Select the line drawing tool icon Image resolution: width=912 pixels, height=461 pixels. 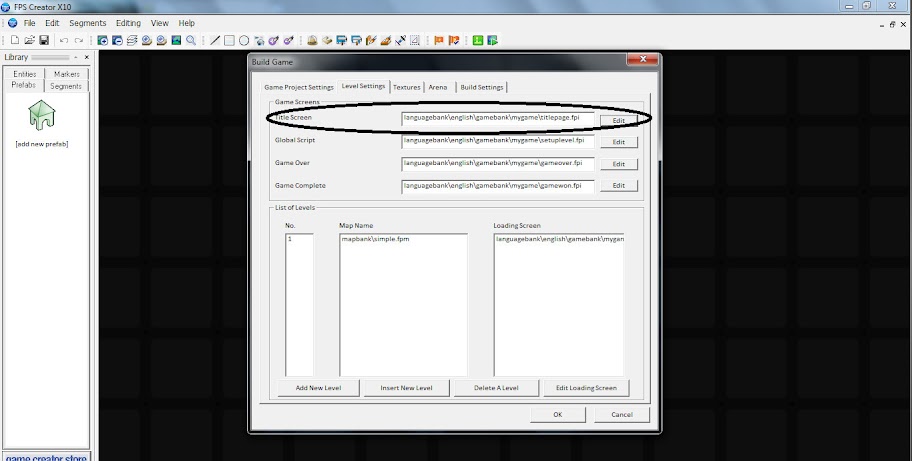(216, 40)
